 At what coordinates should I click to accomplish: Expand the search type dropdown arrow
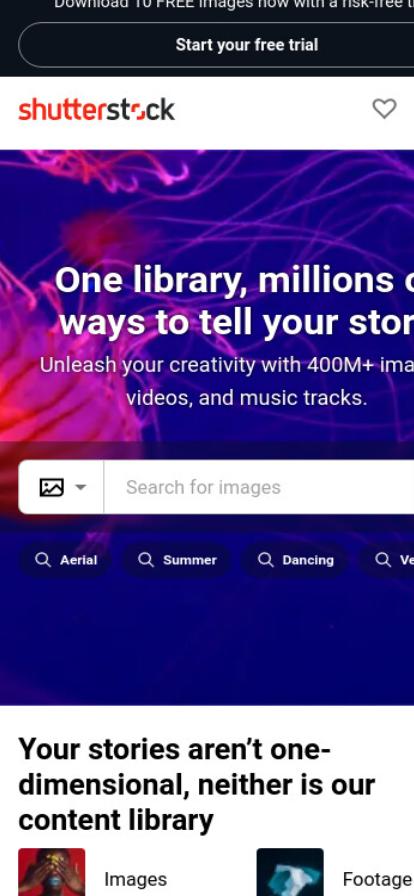pyautogui.click(x=81, y=487)
